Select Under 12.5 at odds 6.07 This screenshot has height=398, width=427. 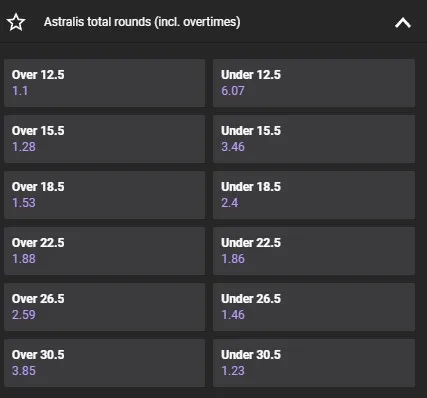(314, 83)
